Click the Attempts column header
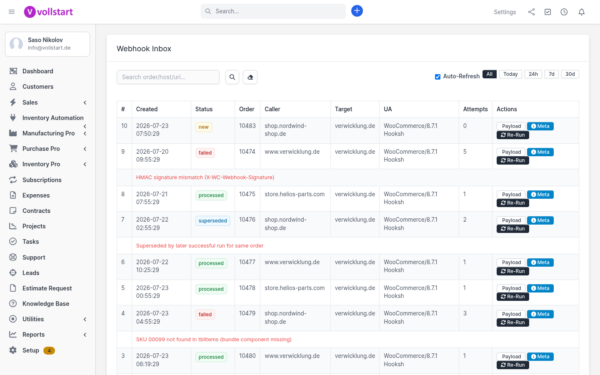 [475, 109]
